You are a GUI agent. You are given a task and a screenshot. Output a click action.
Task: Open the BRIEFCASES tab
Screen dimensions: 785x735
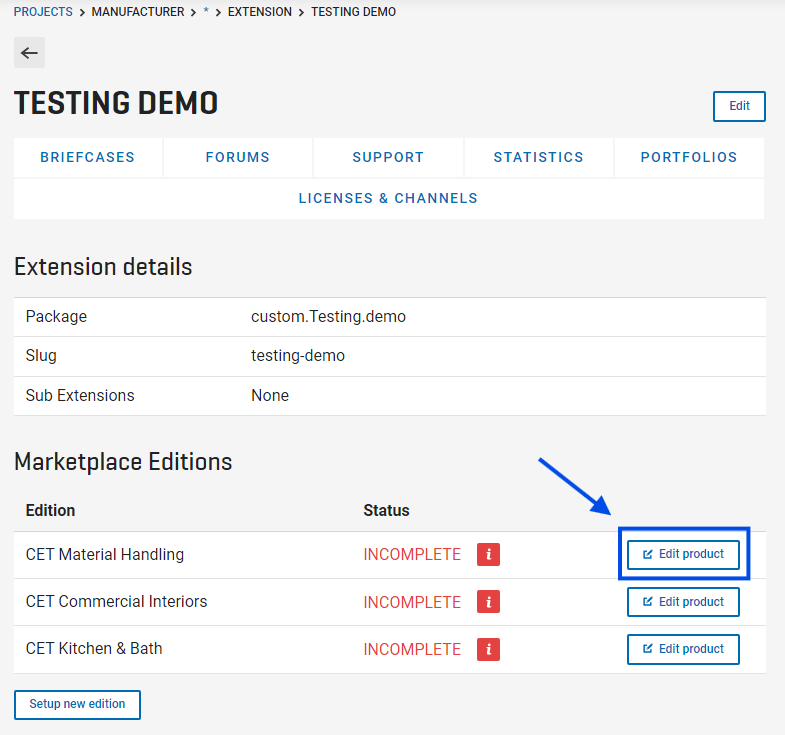click(88, 157)
